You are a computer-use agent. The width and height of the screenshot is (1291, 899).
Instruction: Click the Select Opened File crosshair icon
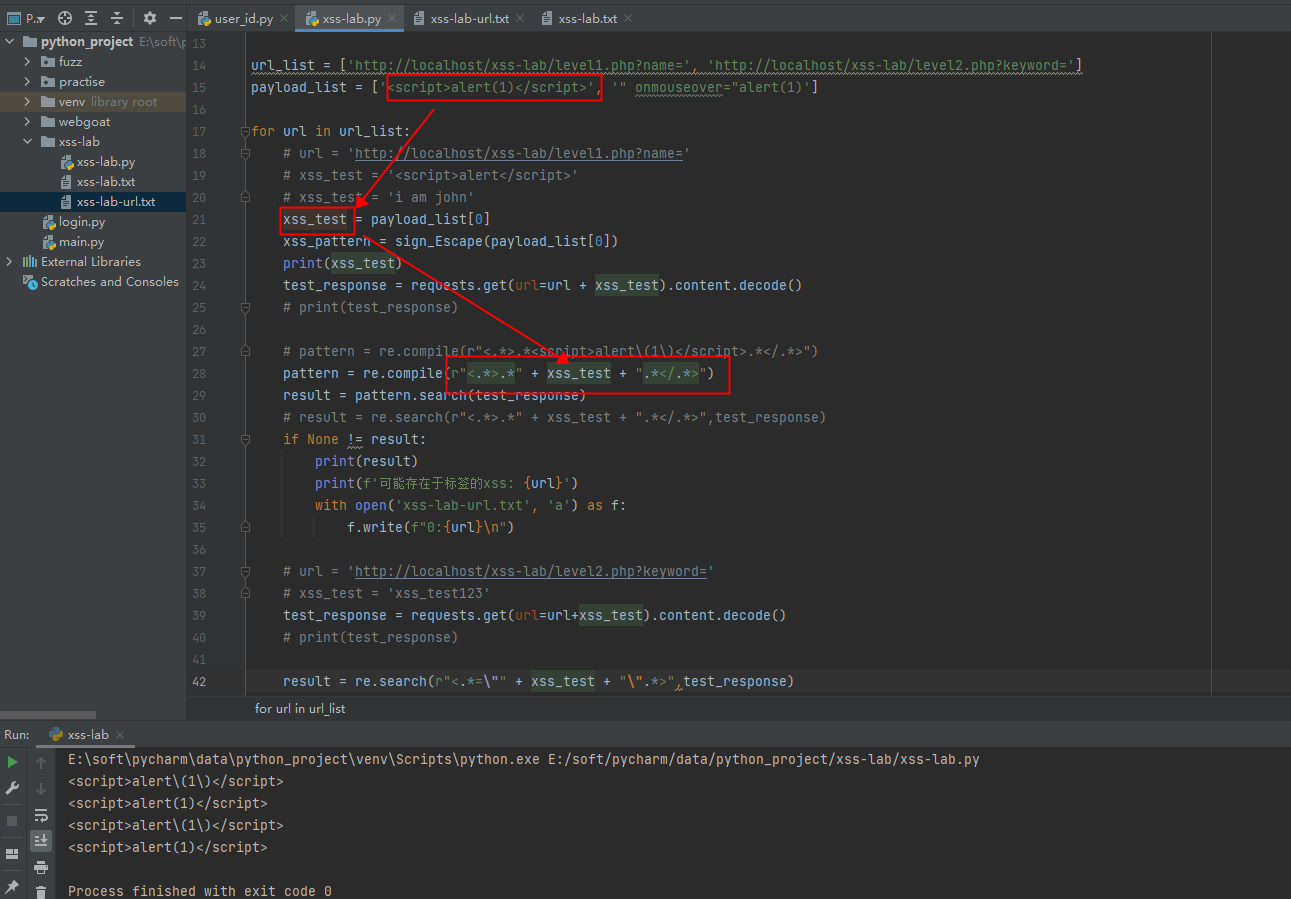coord(65,18)
